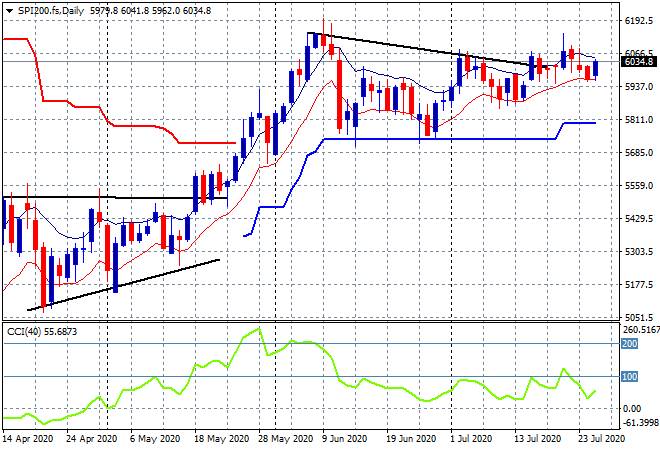Click the 260.5167 CCI scale value

click(x=641, y=330)
